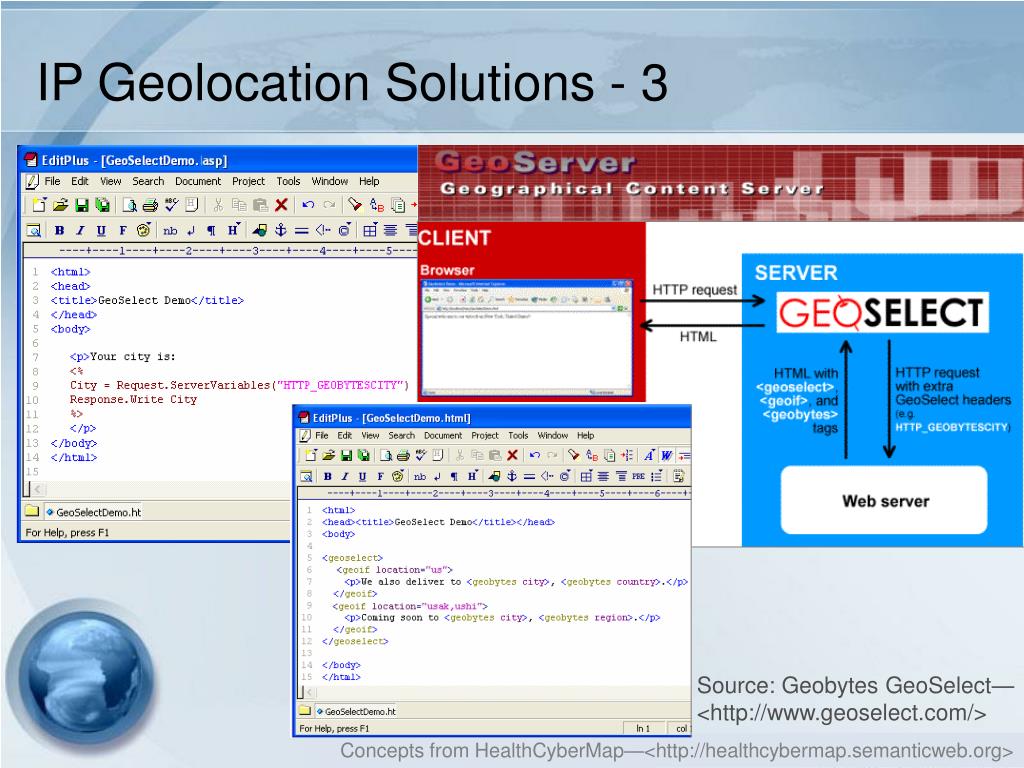Click line 9 'City = Request.ServerVariables' code
Image resolution: width=1024 pixels, height=768 pixels.
pos(239,385)
